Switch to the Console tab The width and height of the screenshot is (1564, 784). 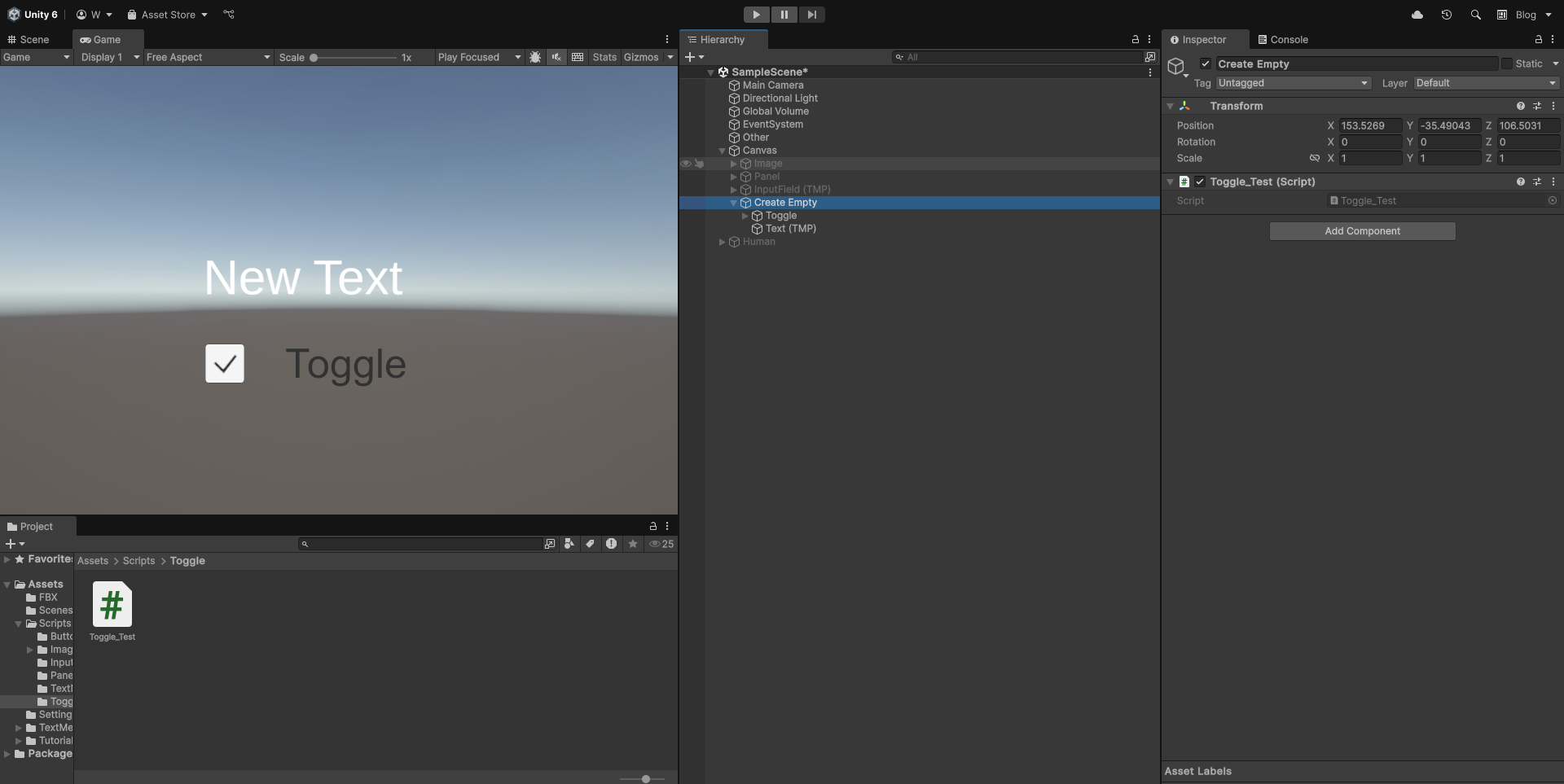[1283, 39]
